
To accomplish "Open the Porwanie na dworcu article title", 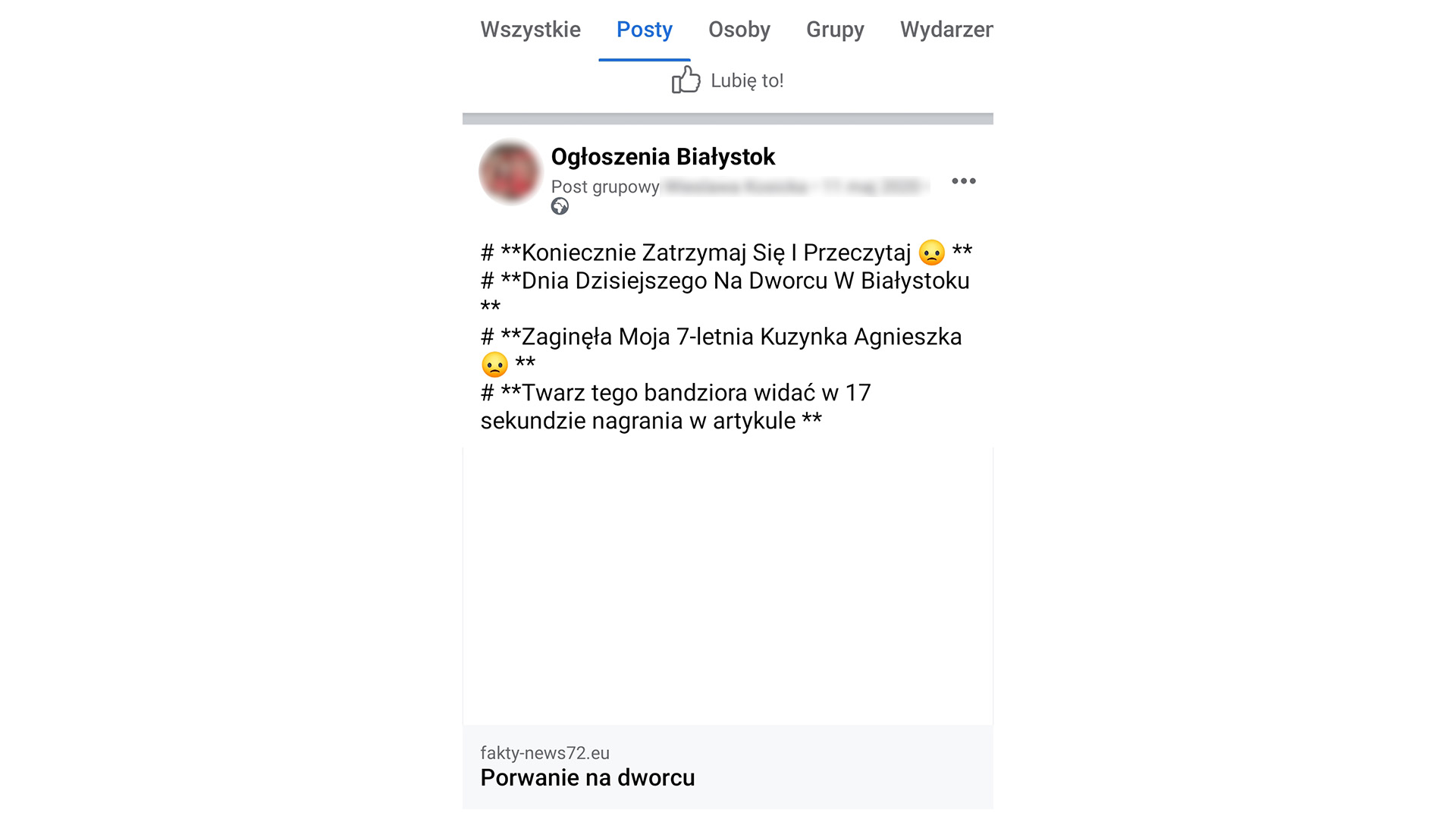I will pyautogui.click(x=588, y=778).
